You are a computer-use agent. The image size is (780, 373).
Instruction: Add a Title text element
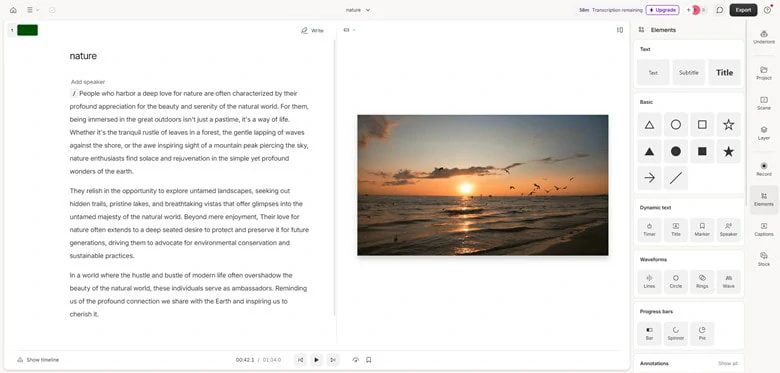pyautogui.click(x=724, y=72)
